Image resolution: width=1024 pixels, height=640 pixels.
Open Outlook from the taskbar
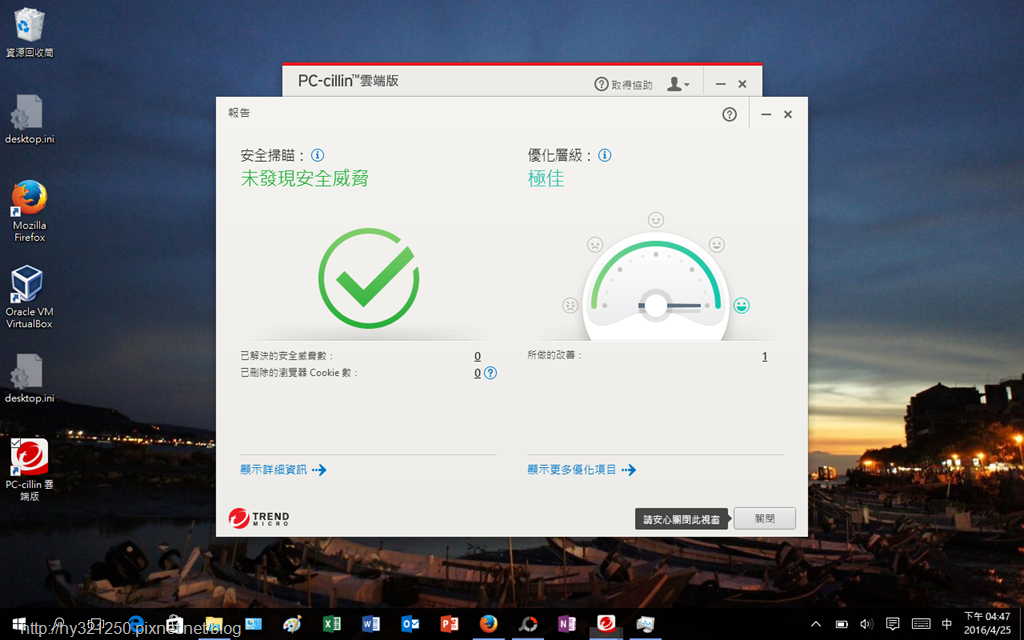(410, 624)
